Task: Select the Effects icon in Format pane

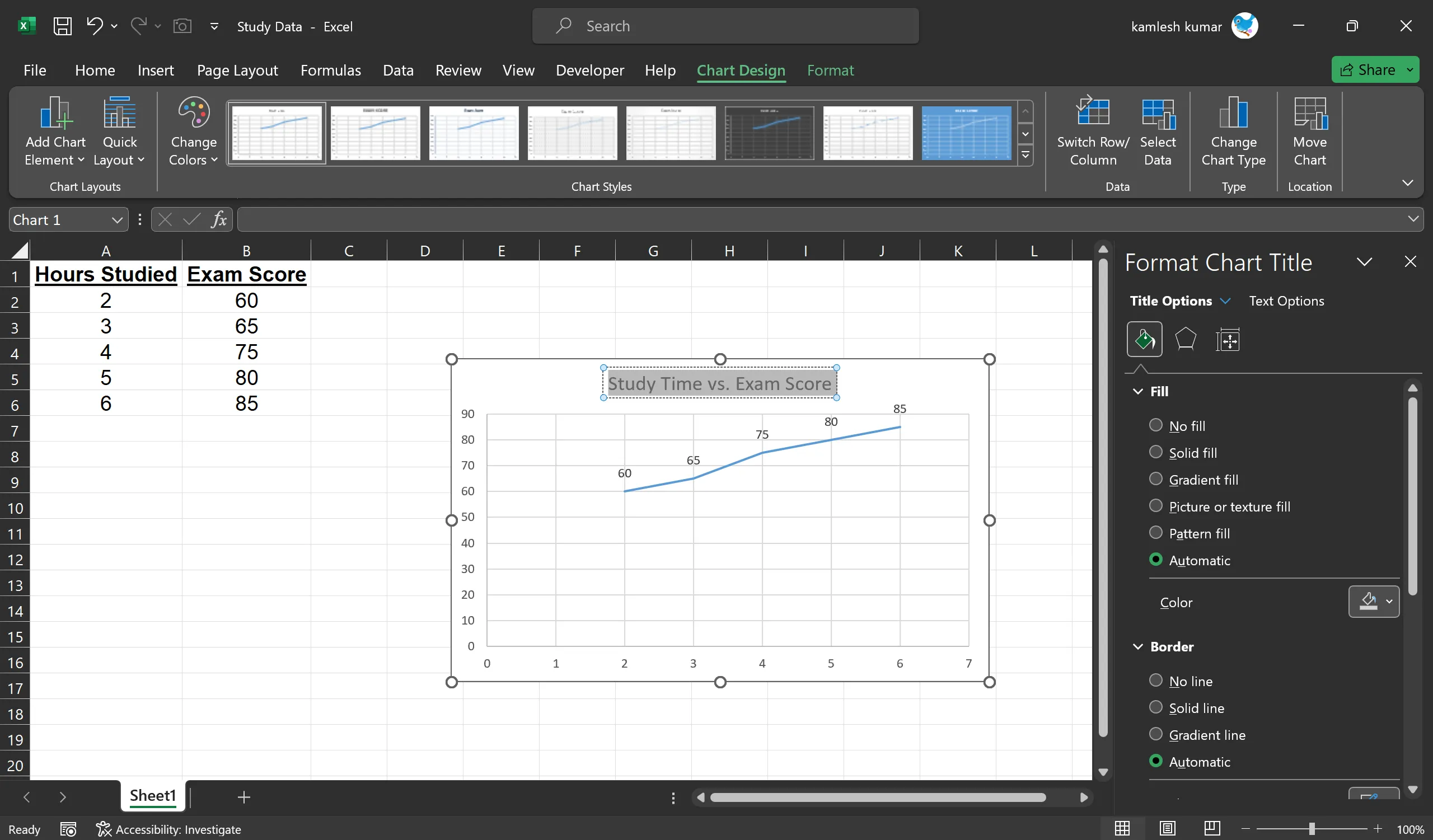Action: (x=1186, y=339)
